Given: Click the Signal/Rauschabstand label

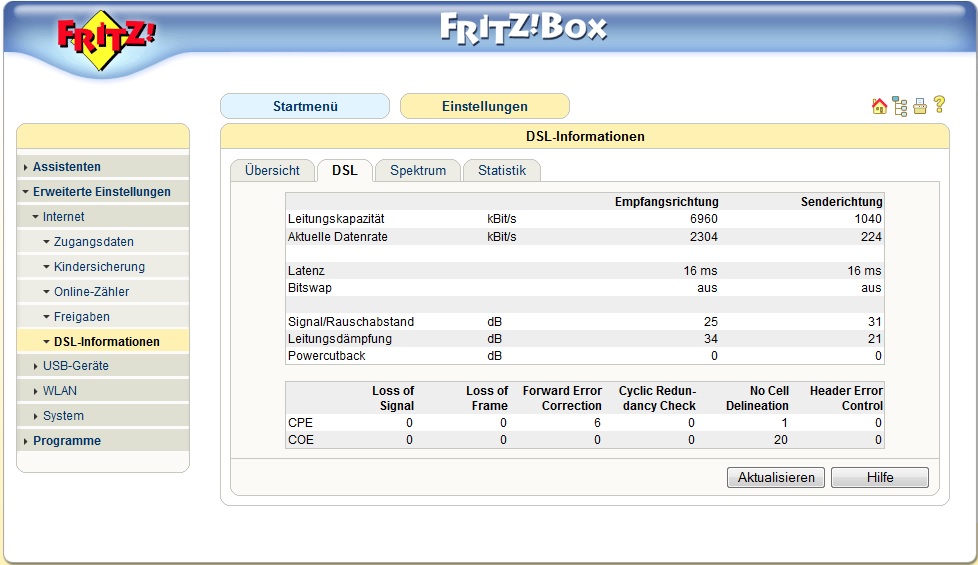Looking at the screenshot, I should [x=351, y=322].
